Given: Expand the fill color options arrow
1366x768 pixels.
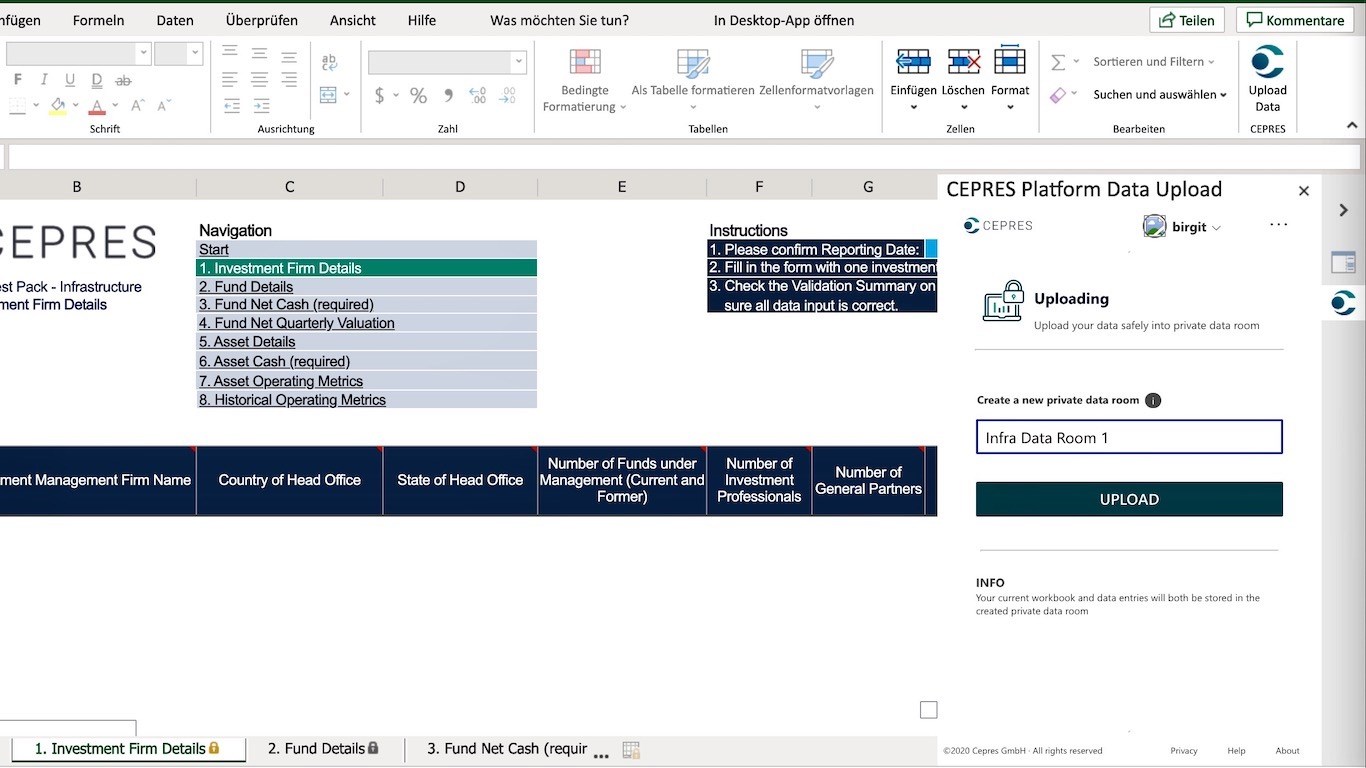Looking at the screenshot, I should [74, 105].
